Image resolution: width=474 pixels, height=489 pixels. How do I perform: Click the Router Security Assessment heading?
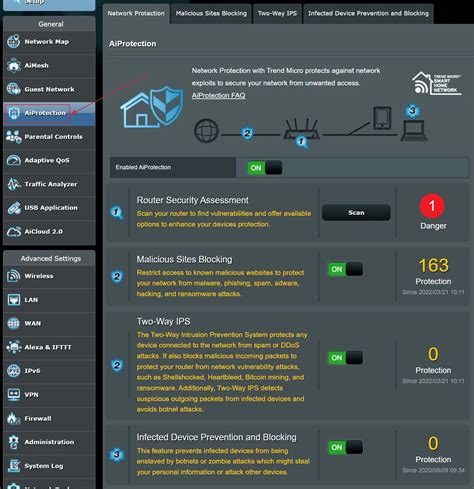(193, 200)
